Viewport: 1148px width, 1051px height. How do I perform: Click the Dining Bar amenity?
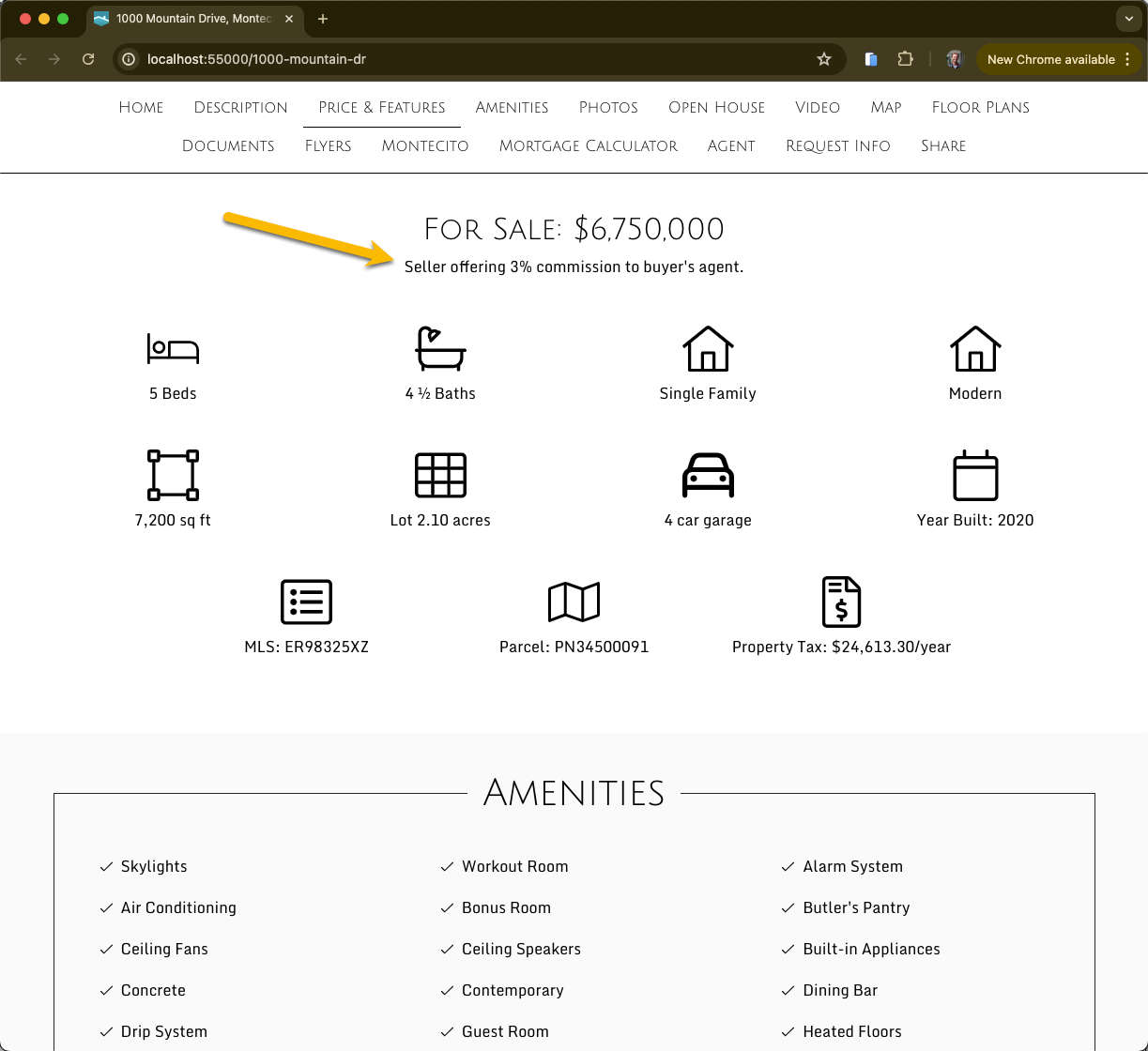coord(840,990)
